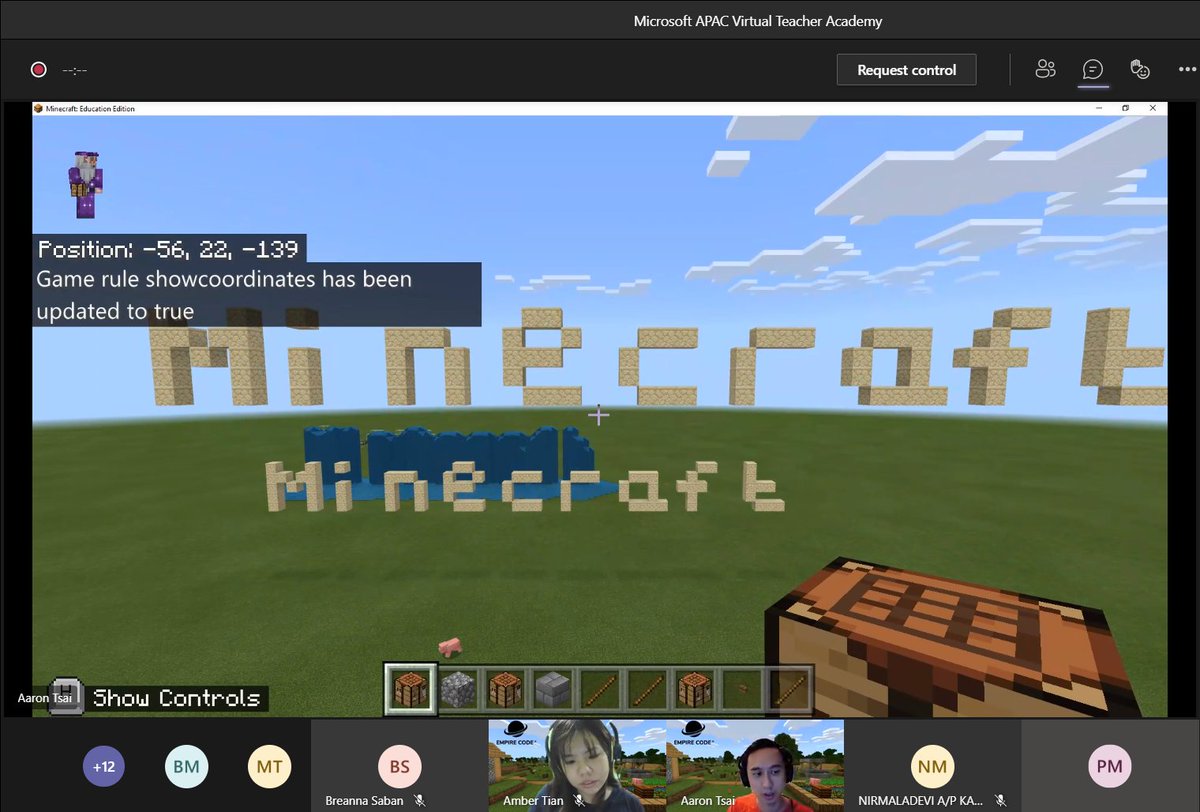The image size is (1200, 812).
Task: Select the BM participant avatar
Action: click(187, 768)
